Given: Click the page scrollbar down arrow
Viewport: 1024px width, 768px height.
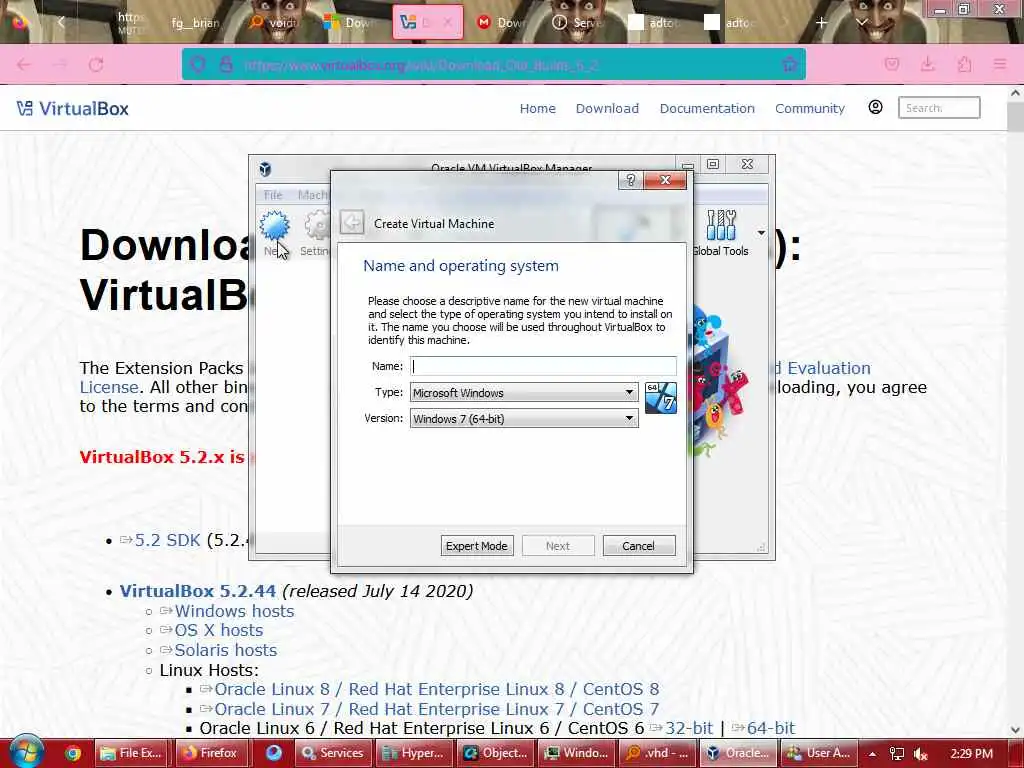Looking at the screenshot, I should pyautogui.click(x=1015, y=730).
